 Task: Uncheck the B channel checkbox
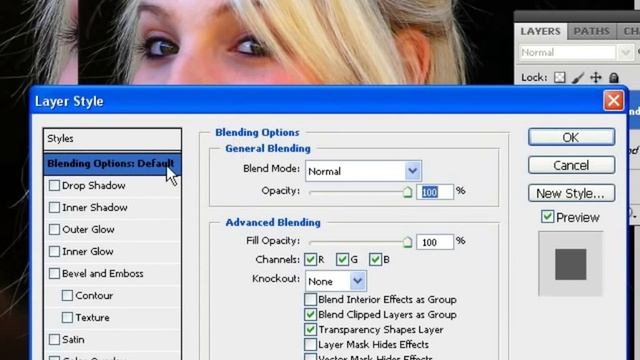pyautogui.click(x=375, y=260)
